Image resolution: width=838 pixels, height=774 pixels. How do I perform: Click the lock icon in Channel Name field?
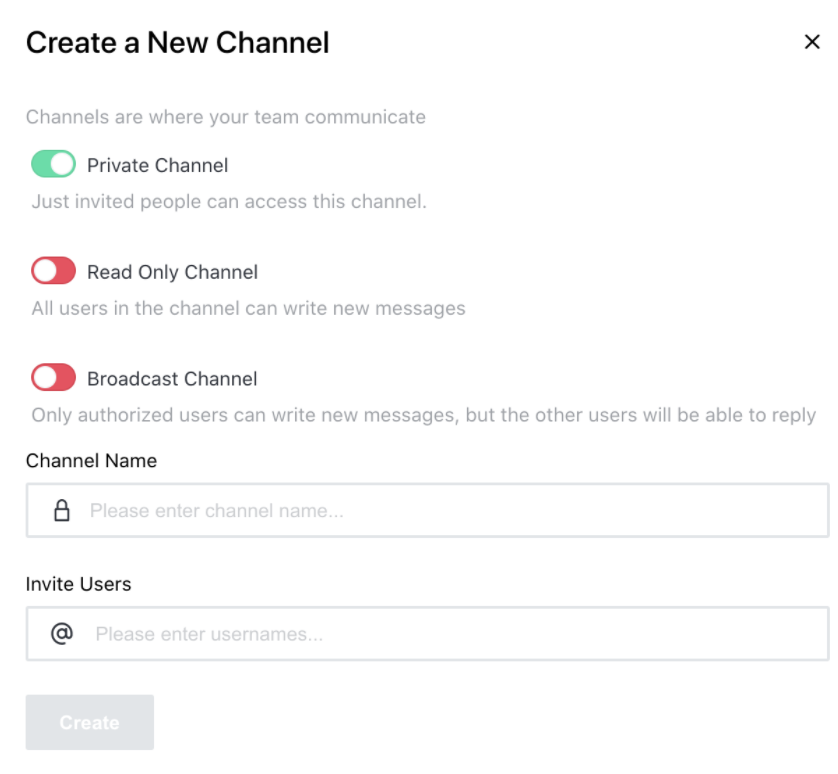coord(62,511)
